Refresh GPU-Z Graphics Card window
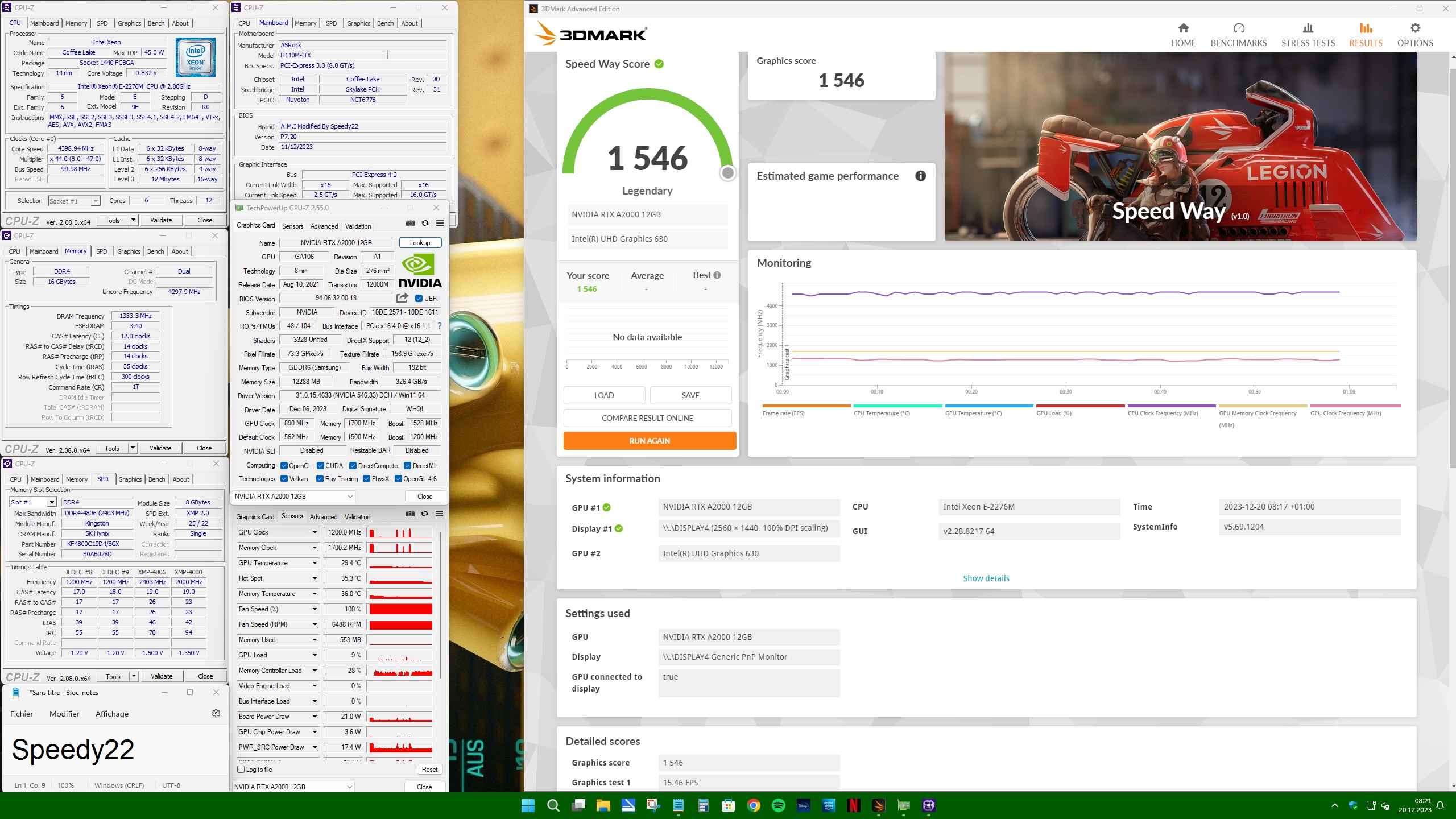The width and height of the screenshot is (1456, 819). (425, 223)
